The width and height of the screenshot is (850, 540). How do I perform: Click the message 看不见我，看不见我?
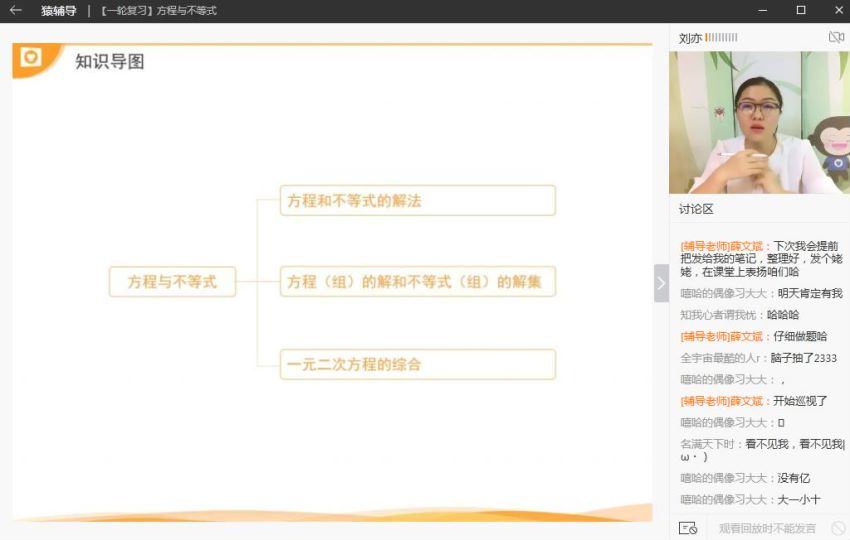point(795,444)
